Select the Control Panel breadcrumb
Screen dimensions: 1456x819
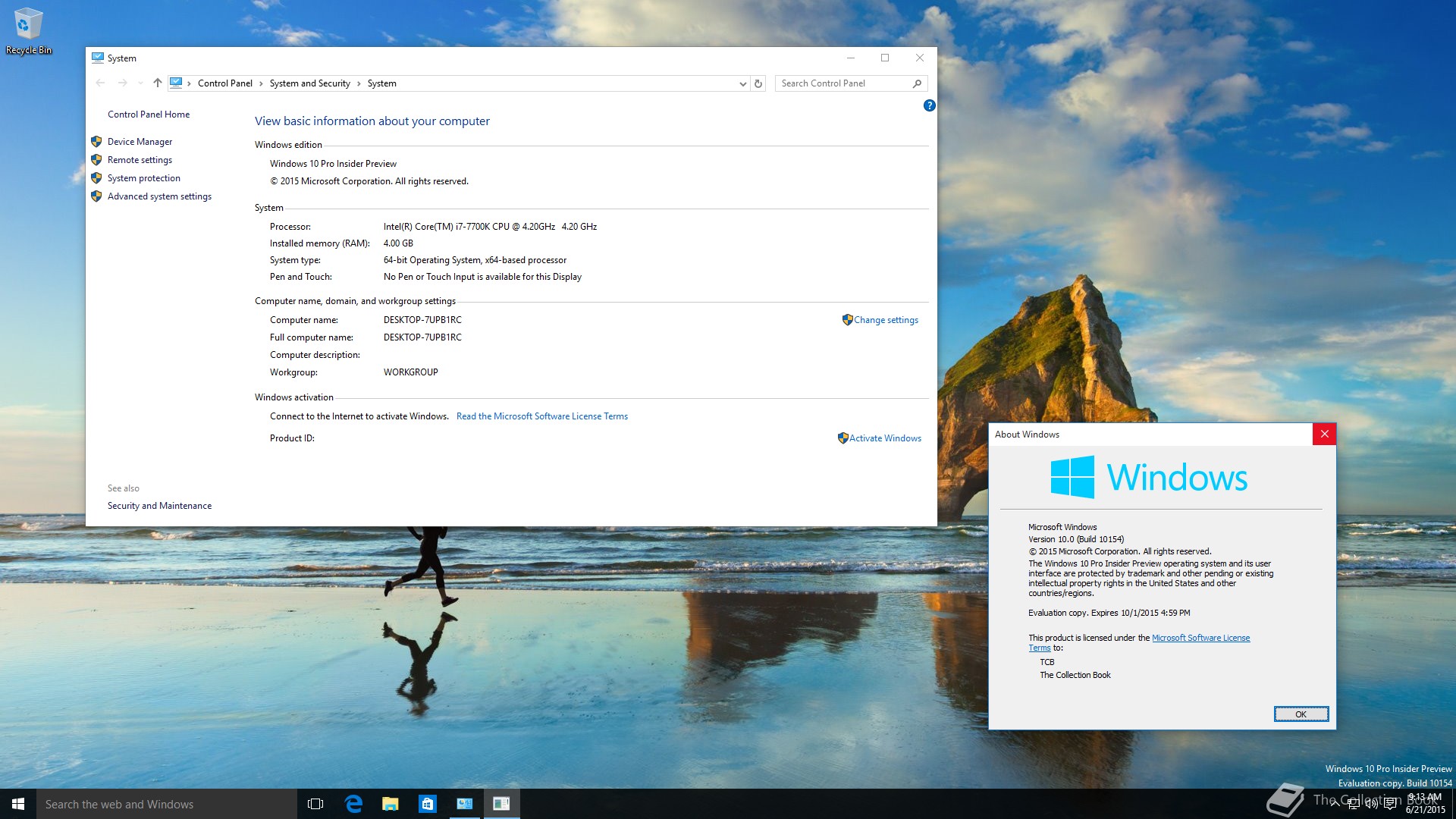224,83
